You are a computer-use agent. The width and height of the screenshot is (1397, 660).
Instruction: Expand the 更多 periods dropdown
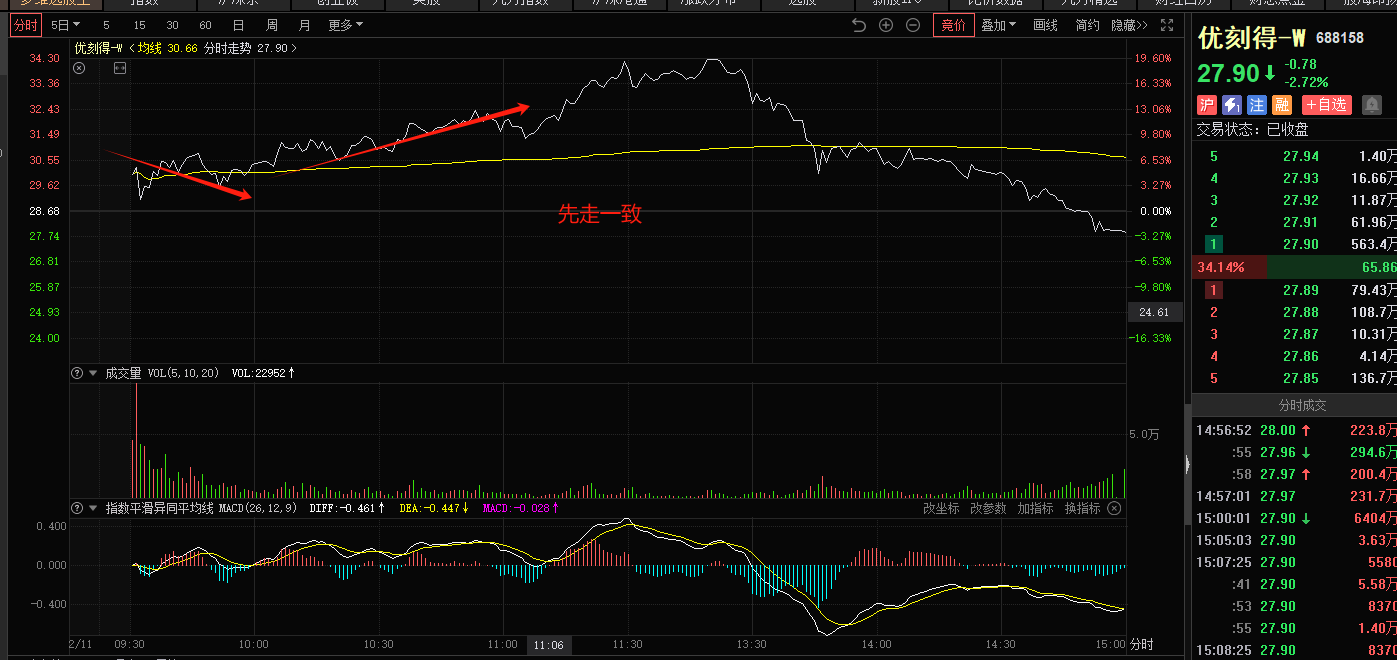point(345,25)
